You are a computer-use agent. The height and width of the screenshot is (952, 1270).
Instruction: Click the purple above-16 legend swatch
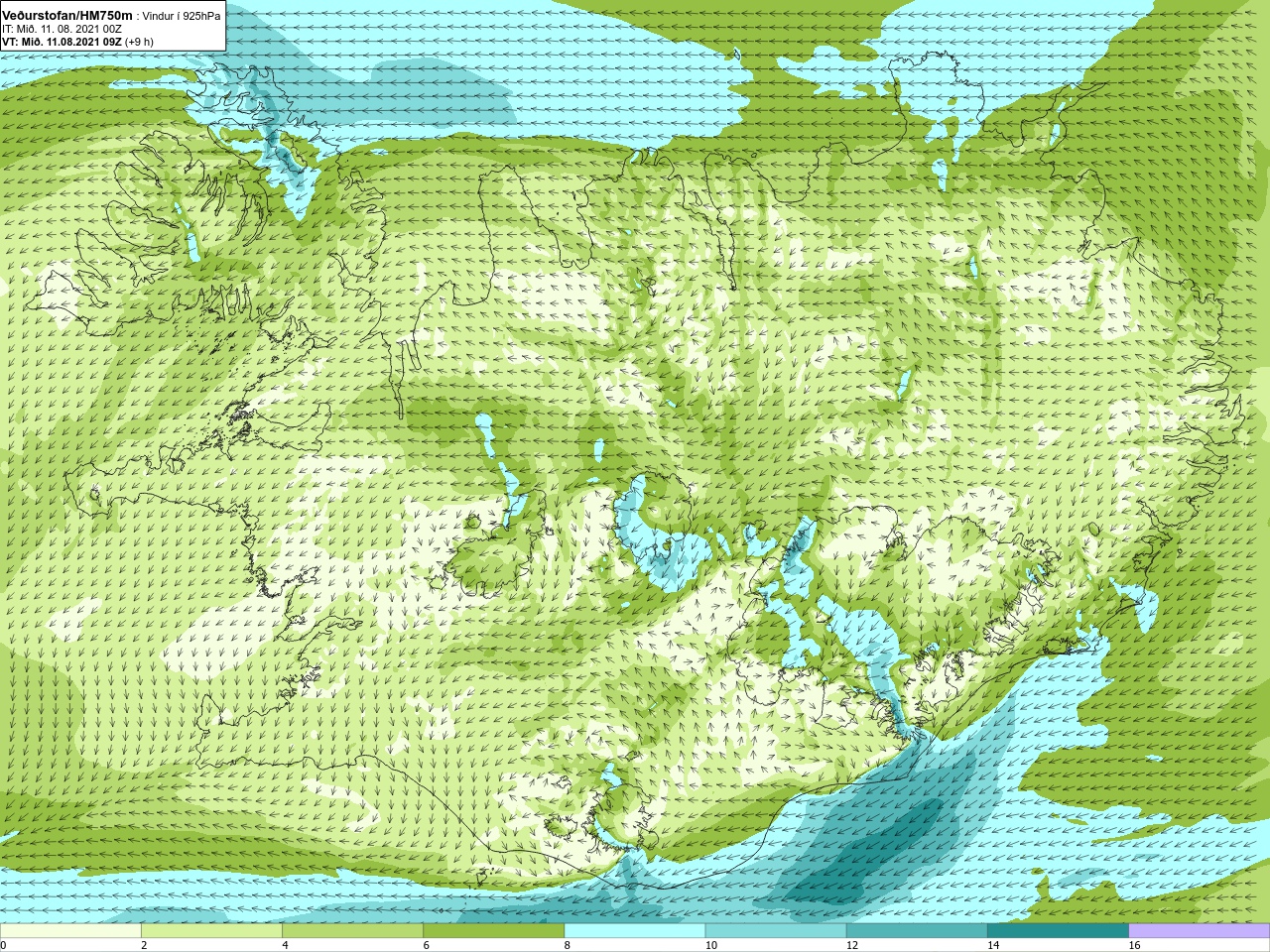point(1199,931)
